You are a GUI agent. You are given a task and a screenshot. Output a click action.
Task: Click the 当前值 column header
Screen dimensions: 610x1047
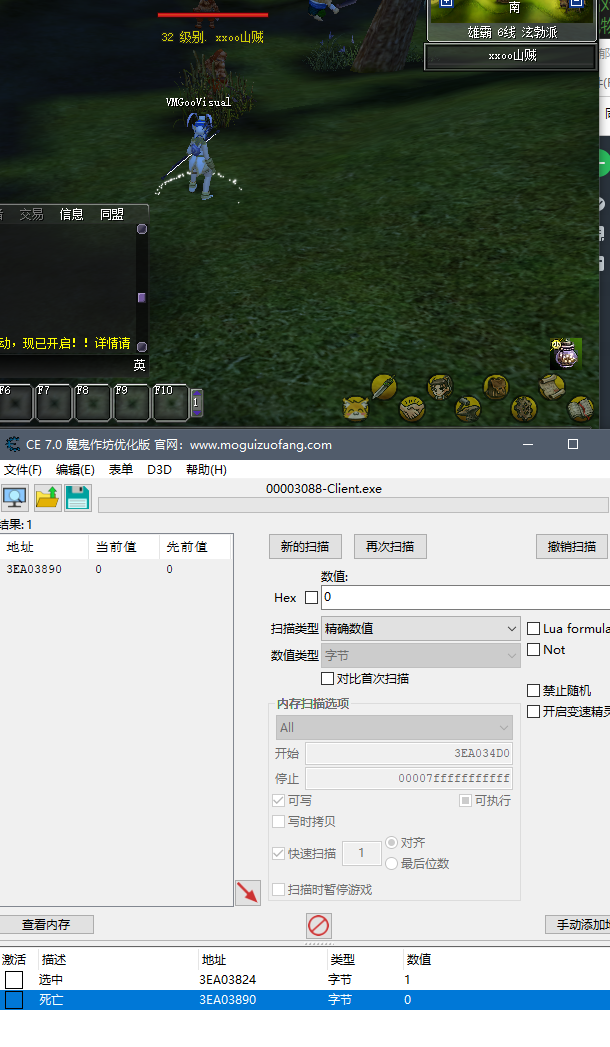[123, 547]
